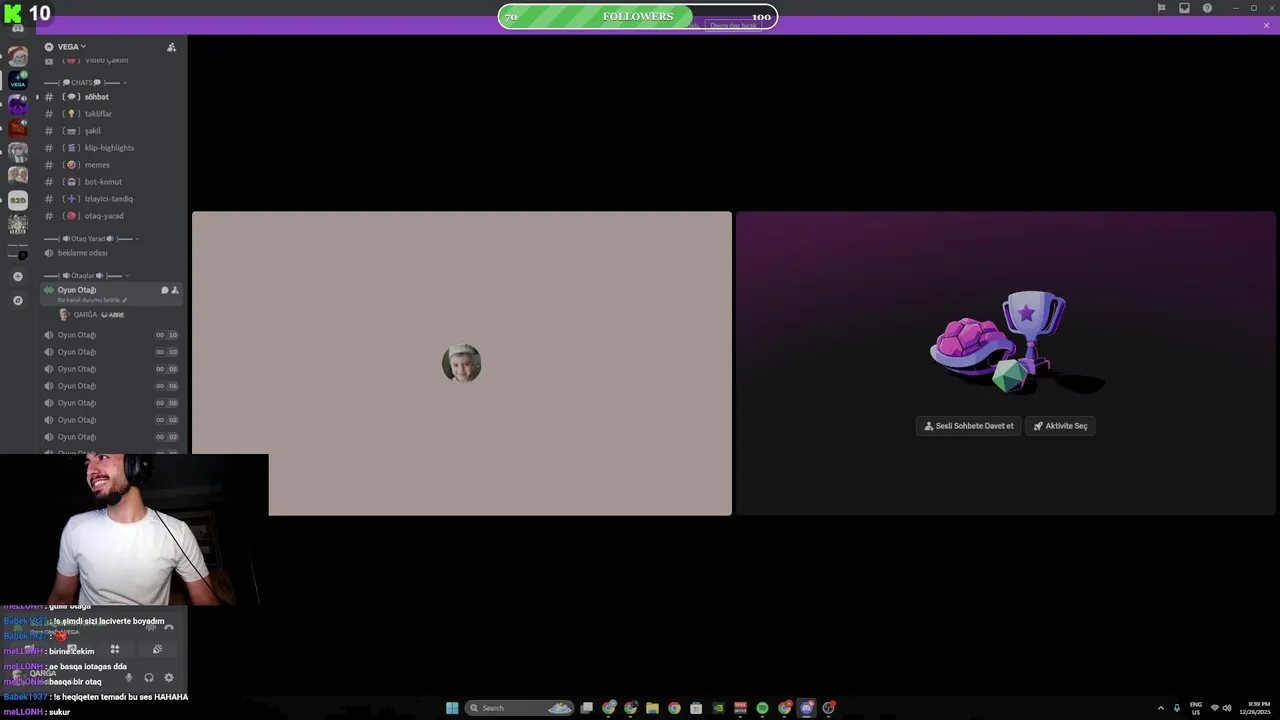Click the Windows Start button

click(452, 708)
